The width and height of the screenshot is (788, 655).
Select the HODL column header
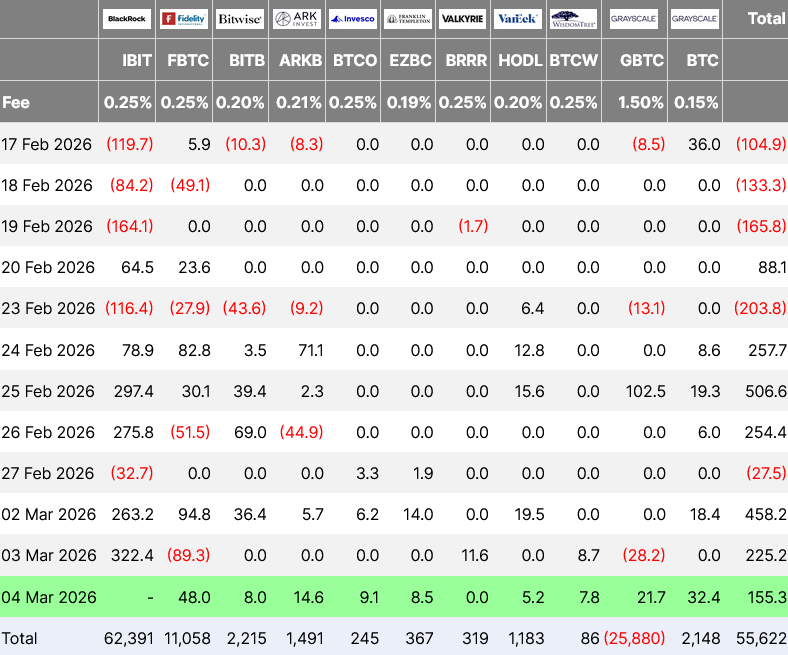[x=521, y=60]
